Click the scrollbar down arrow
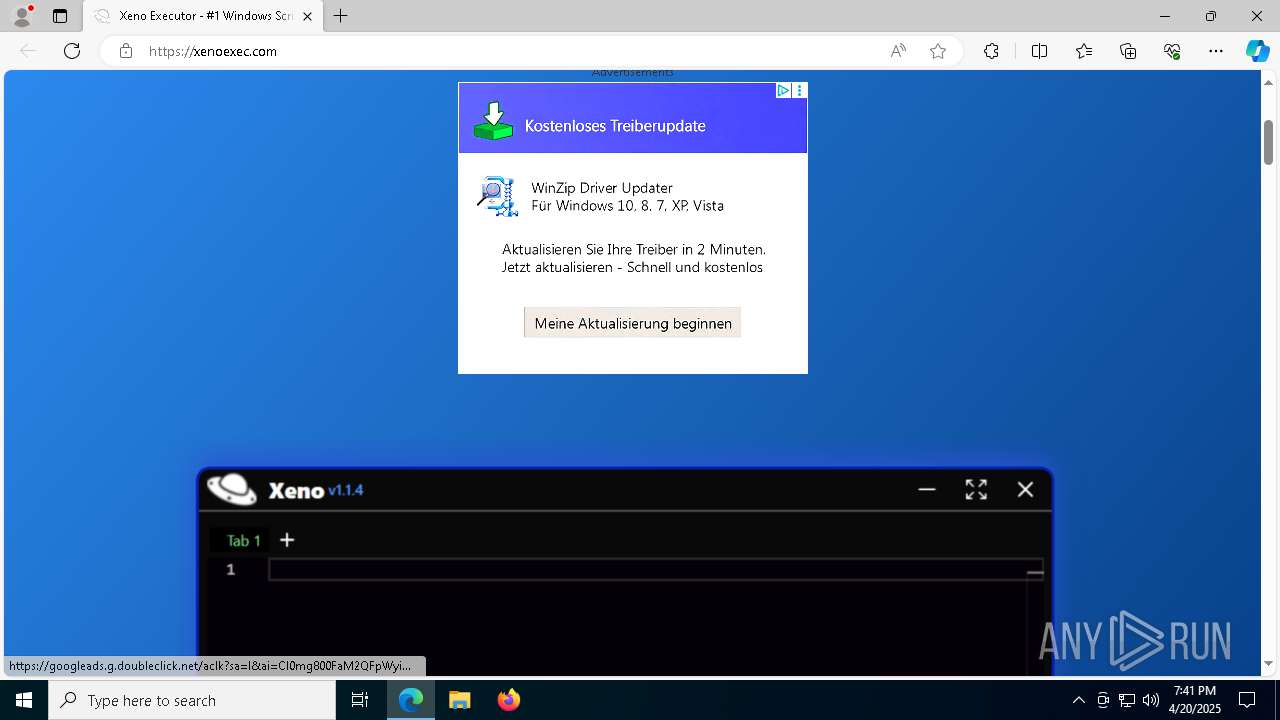Viewport: 1280px width, 720px height. coord(1268,663)
